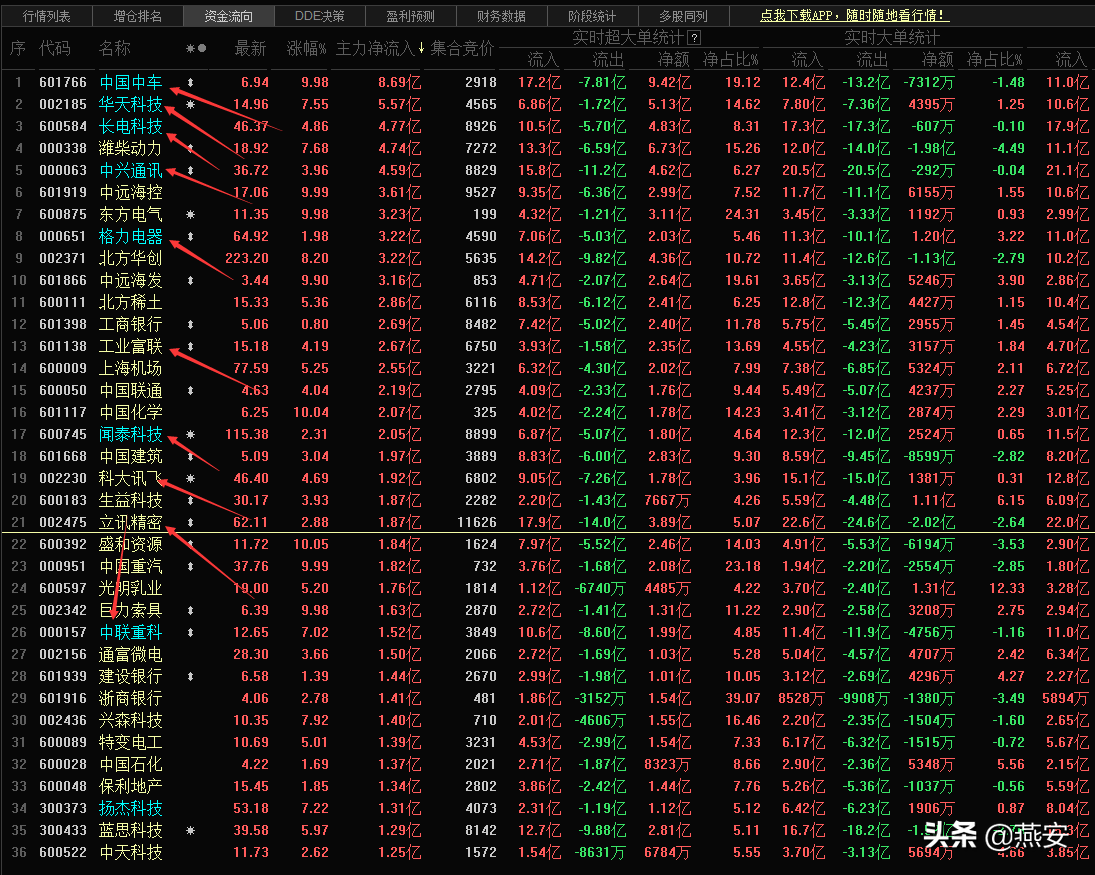Select stock name 盛和资源

click(x=131, y=545)
